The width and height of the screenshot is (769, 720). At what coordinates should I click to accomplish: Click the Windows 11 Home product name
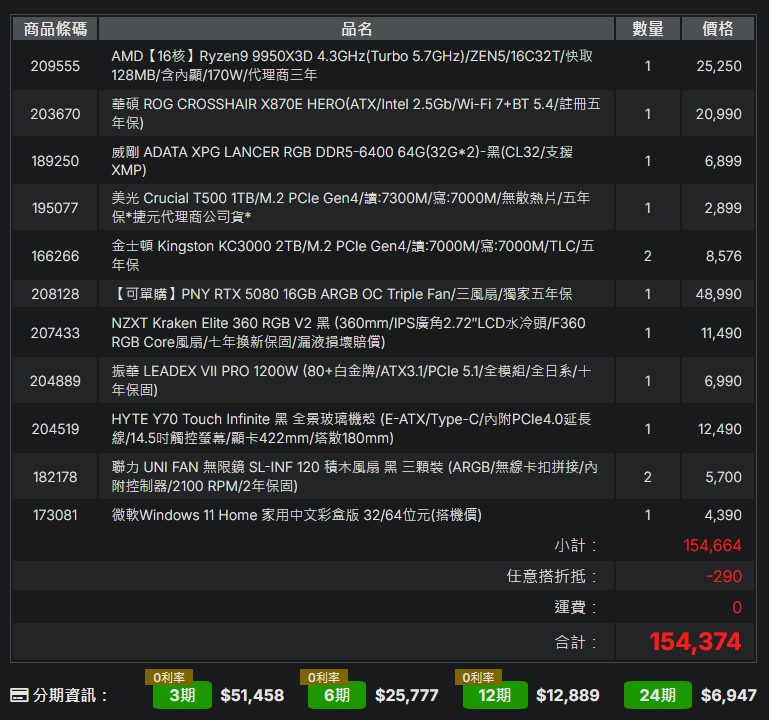pyautogui.click(x=296, y=515)
